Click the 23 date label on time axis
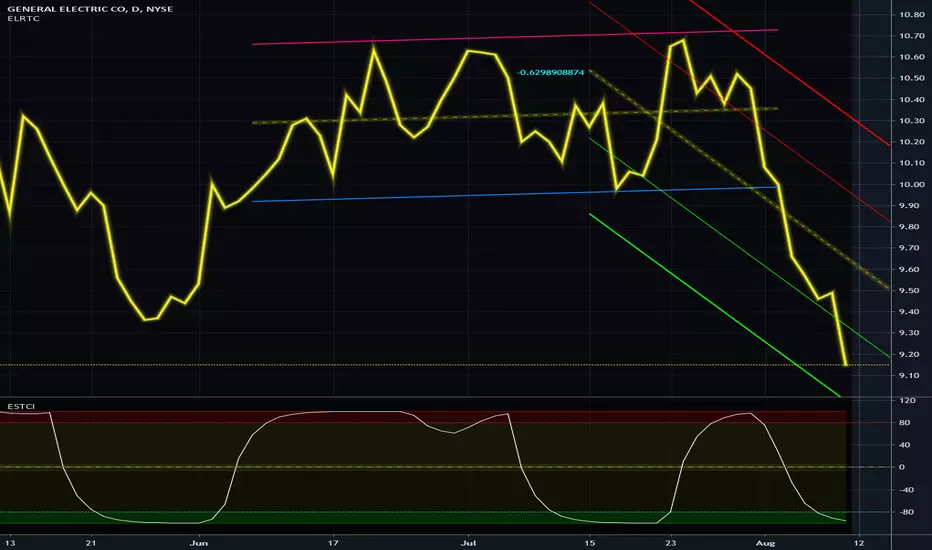The height and width of the screenshot is (550, 932). point(670,543)
